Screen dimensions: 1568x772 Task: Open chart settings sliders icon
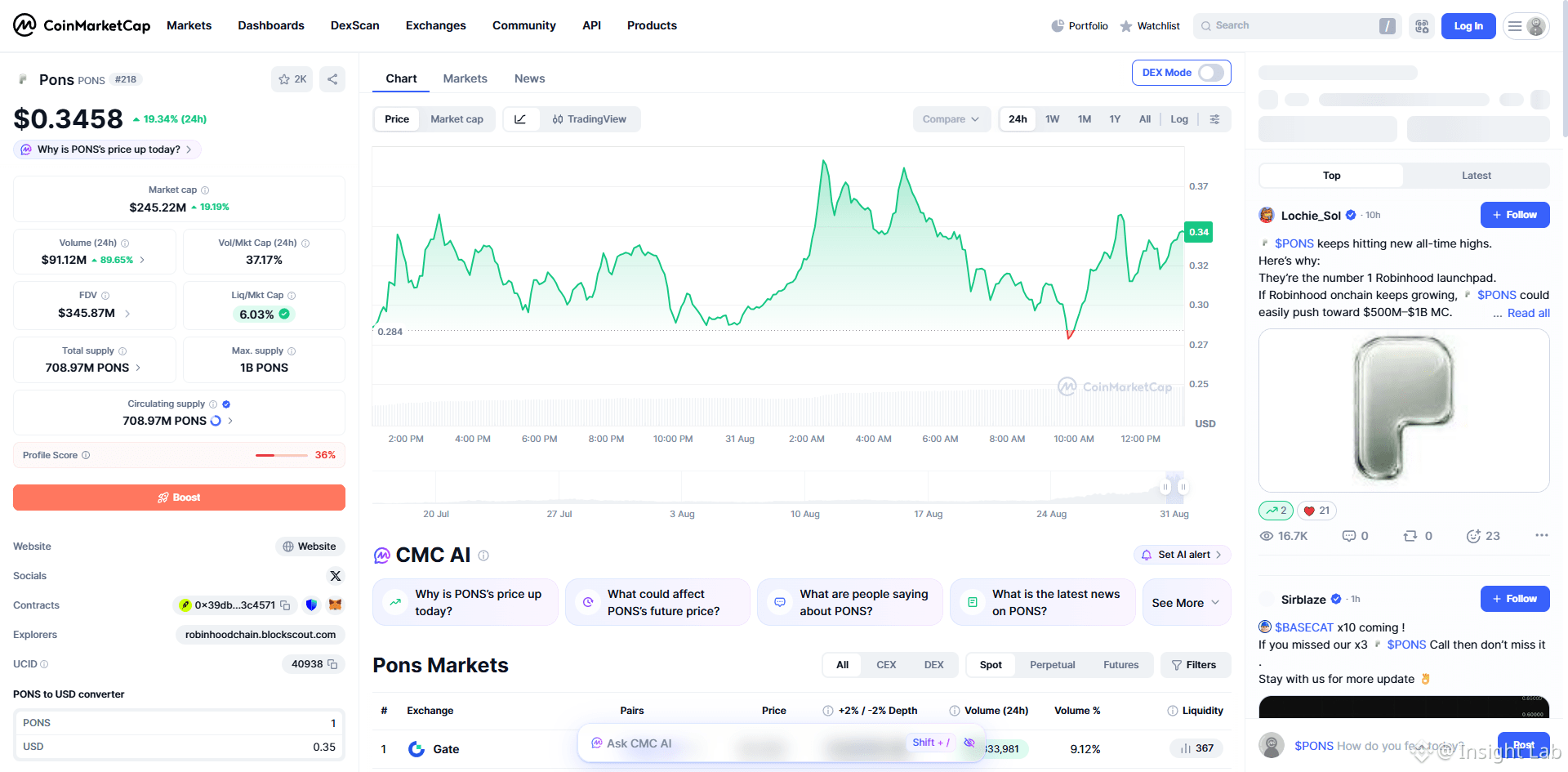[x=1214, y=119]
